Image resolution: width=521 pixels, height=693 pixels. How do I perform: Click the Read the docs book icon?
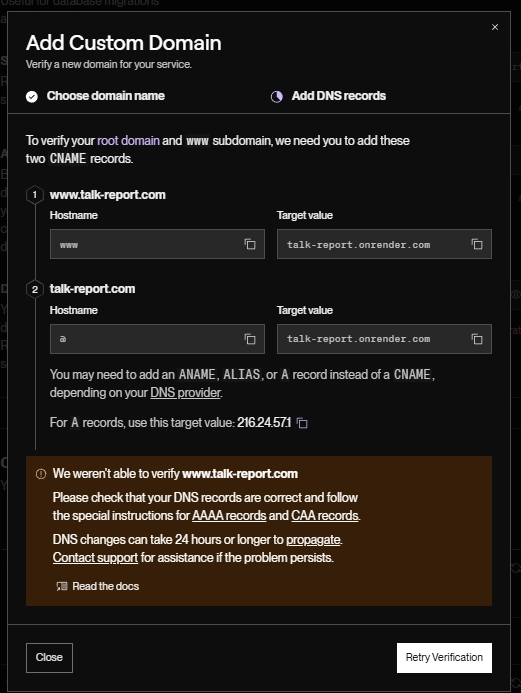(62, 586)
